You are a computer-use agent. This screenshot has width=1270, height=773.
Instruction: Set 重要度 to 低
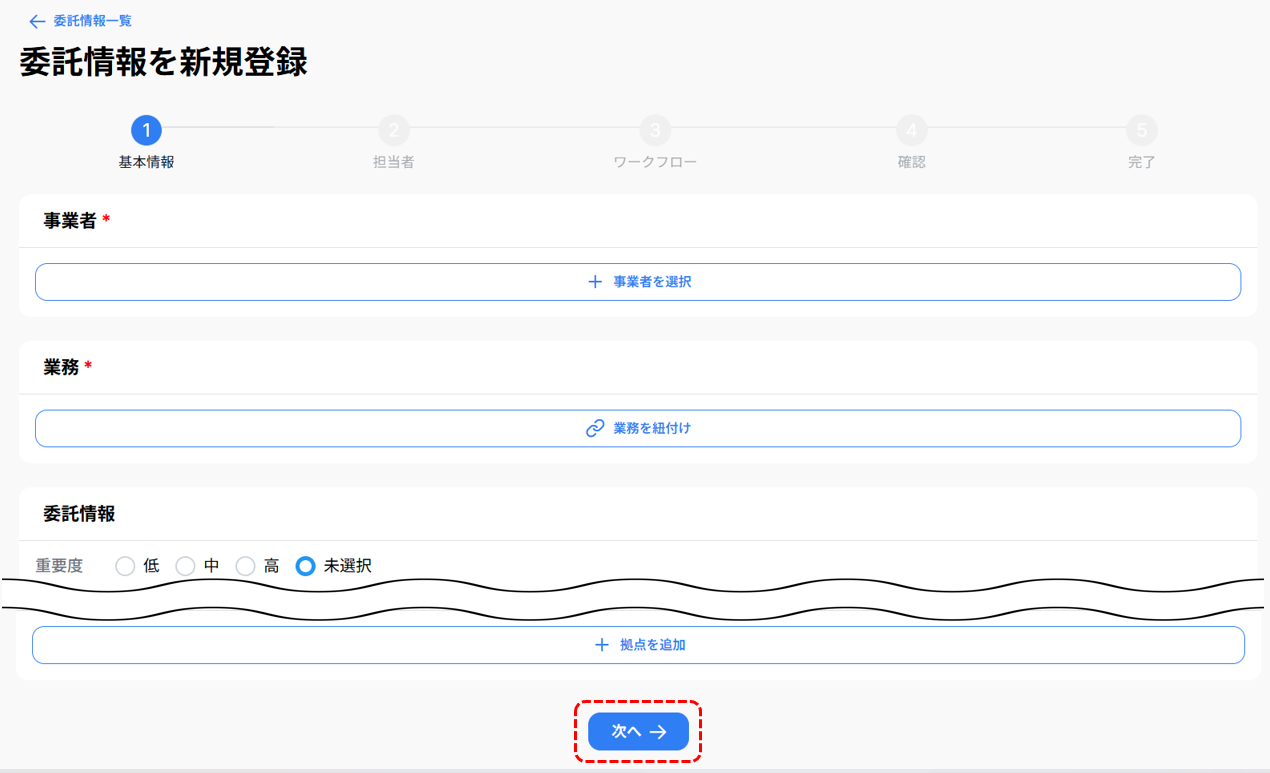point(125,566)
